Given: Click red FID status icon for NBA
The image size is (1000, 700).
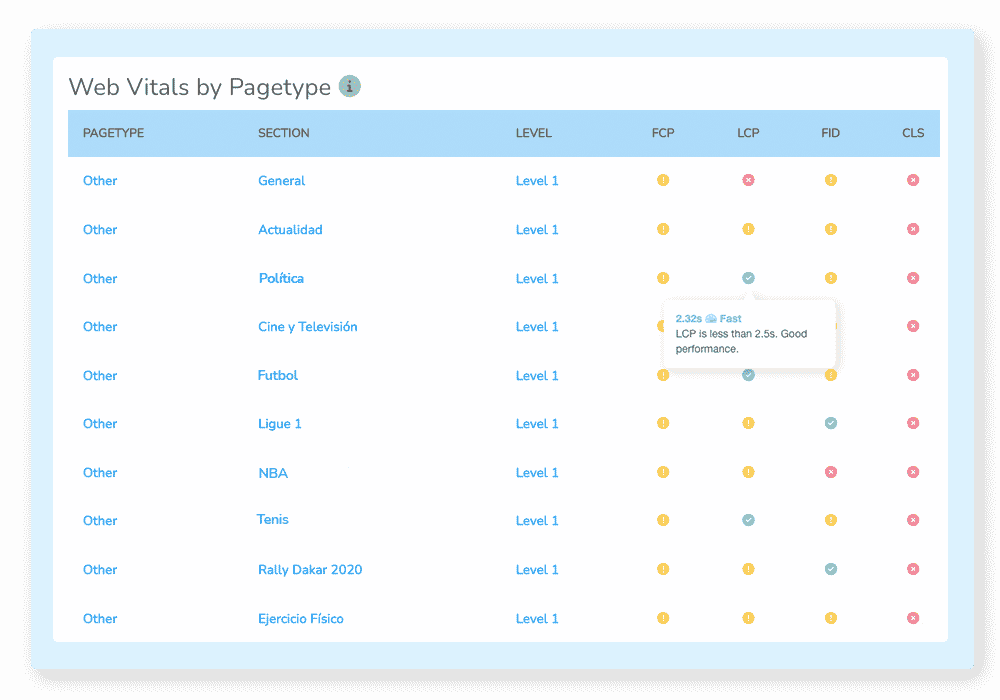Looking at the screenshot, I should (830, 472).
